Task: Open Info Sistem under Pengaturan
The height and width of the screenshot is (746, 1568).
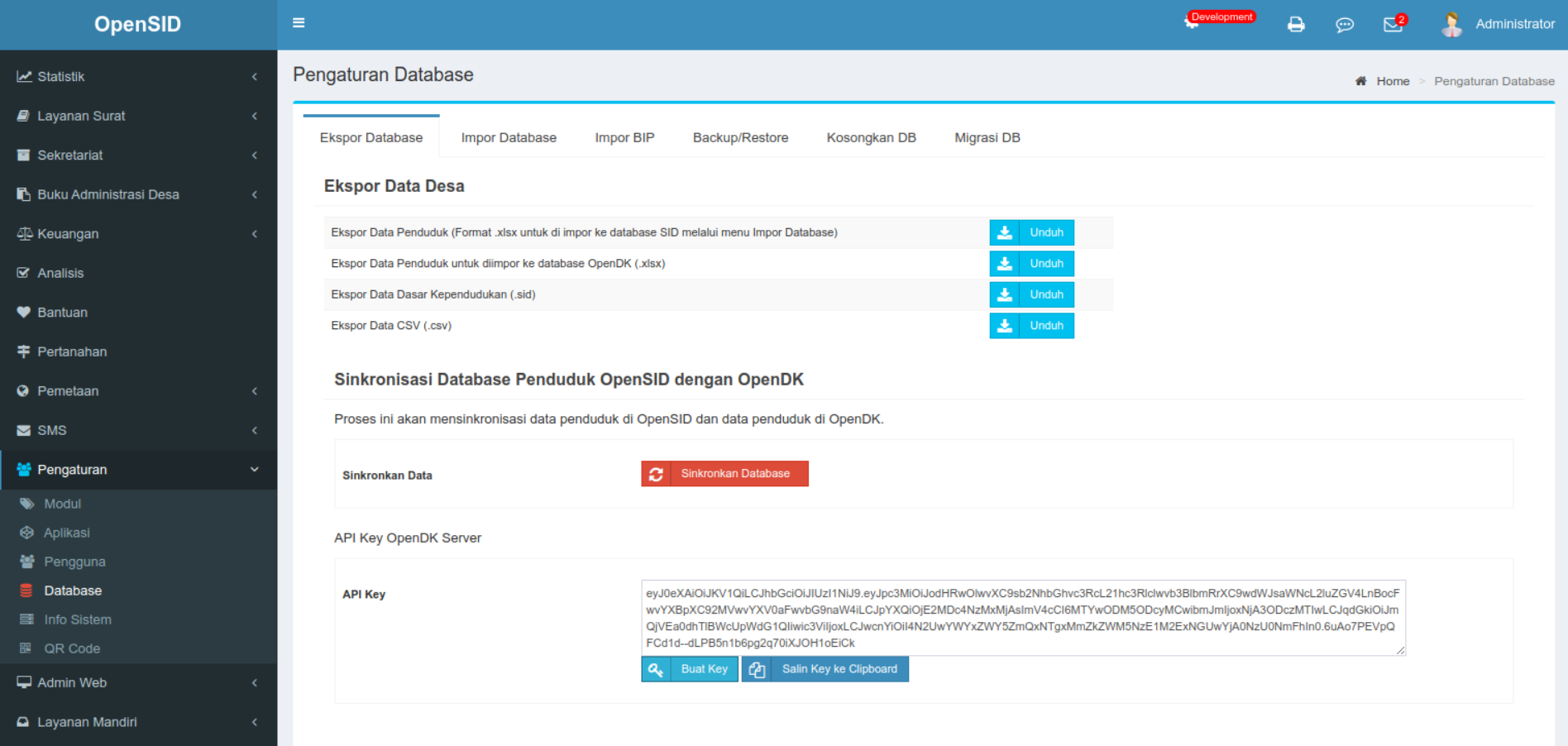Action: [78, 619]
